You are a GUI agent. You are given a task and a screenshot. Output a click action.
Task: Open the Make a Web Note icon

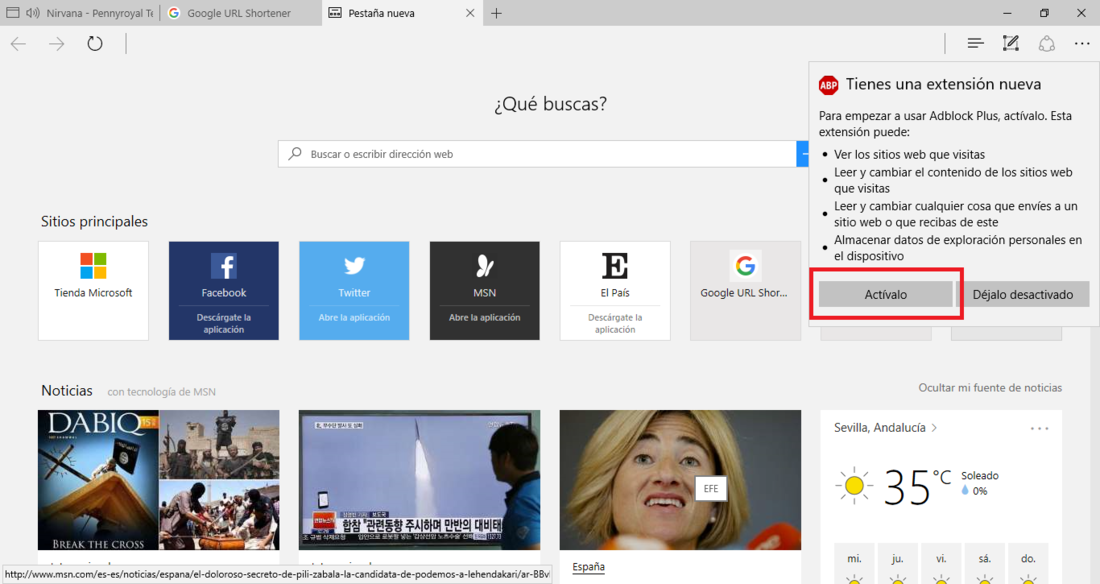coord(1010,44)
